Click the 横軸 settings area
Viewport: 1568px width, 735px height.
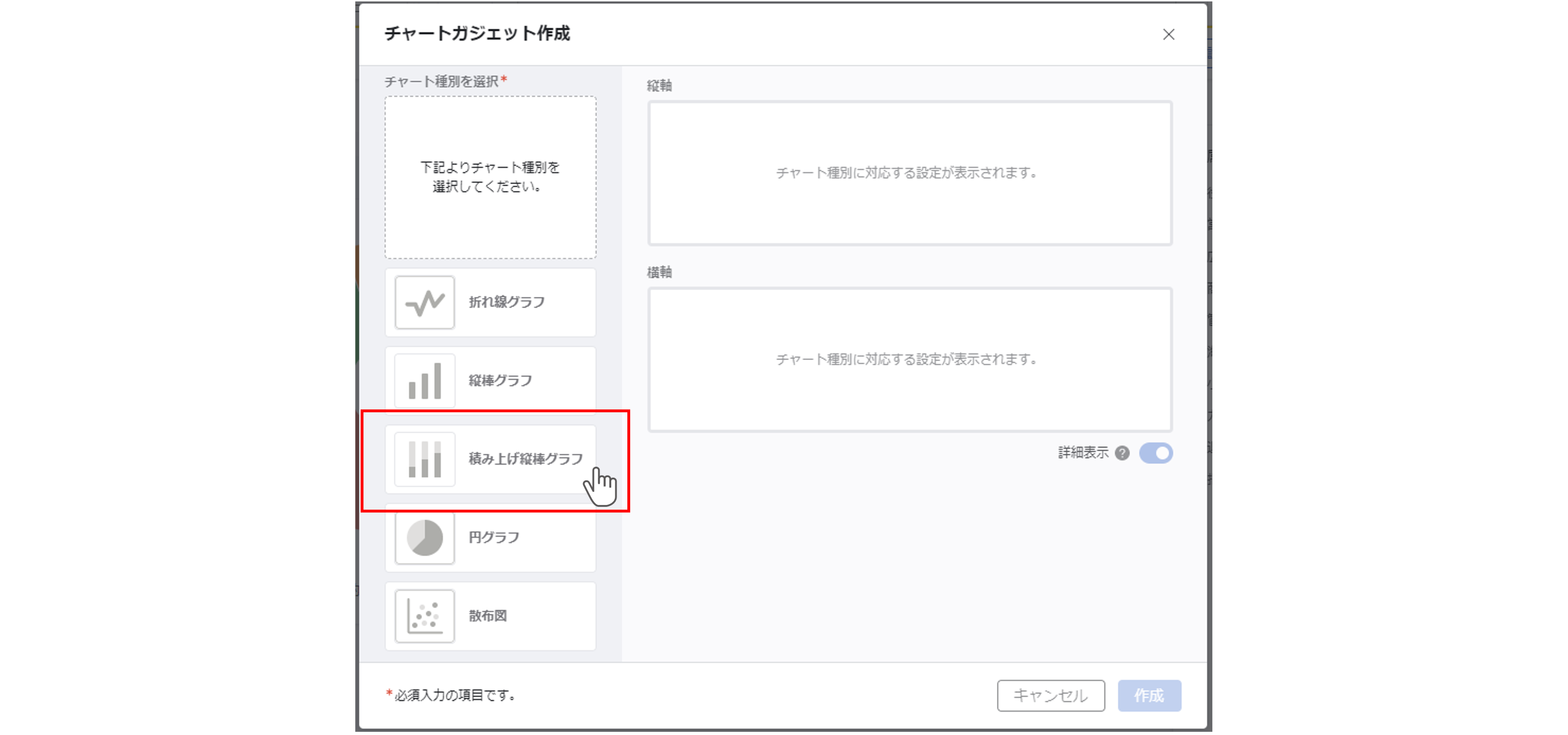click(909, 360)
